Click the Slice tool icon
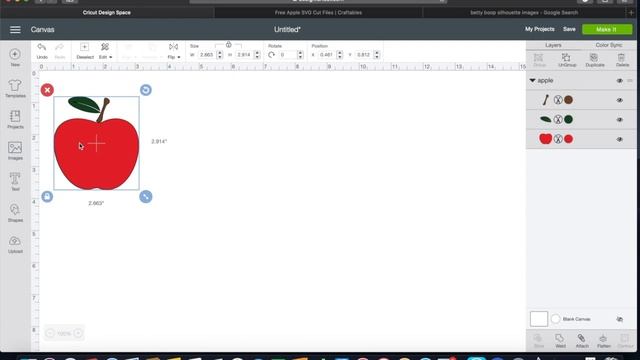The height and width of the screenshot is (360, 640). click(538, 338)
